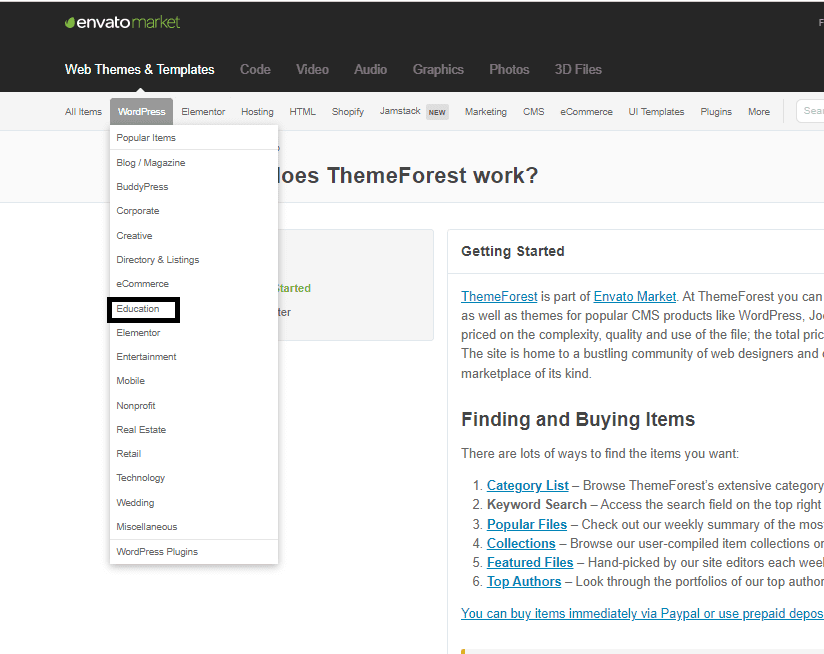Follow the ThemeForest link
This screenshot has height=654, width=824.
499,296
